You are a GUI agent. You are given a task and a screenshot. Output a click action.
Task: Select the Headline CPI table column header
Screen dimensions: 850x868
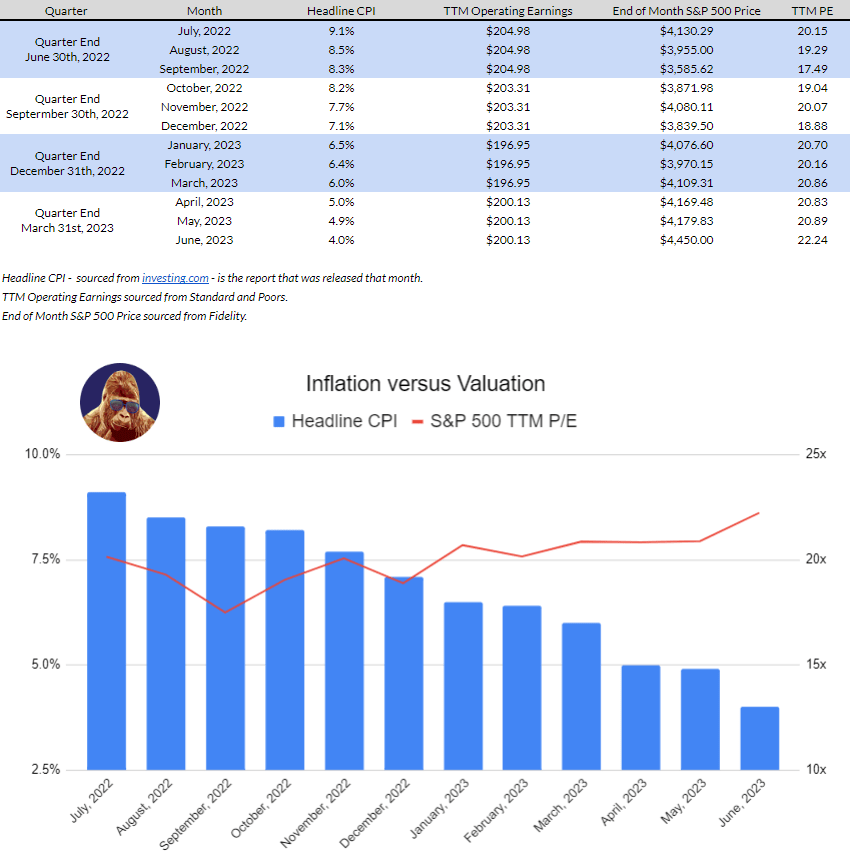coord(341,10)
